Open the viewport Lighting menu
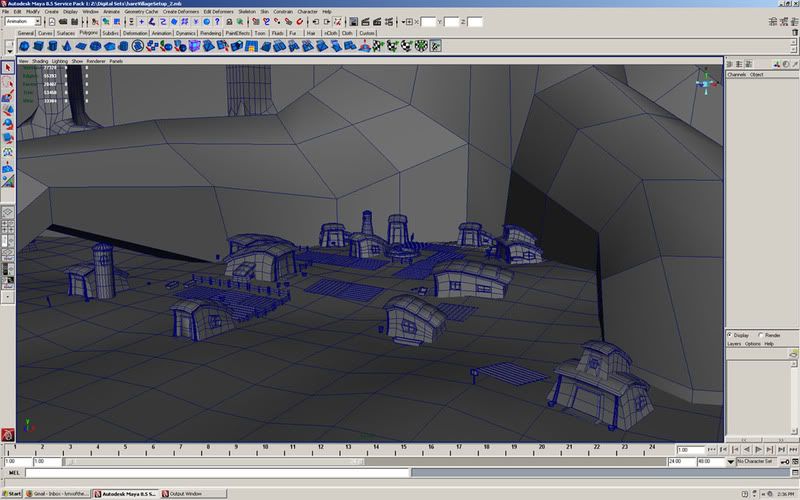The image size is (800, 500). pyautogui.click(x=60, y=61)
